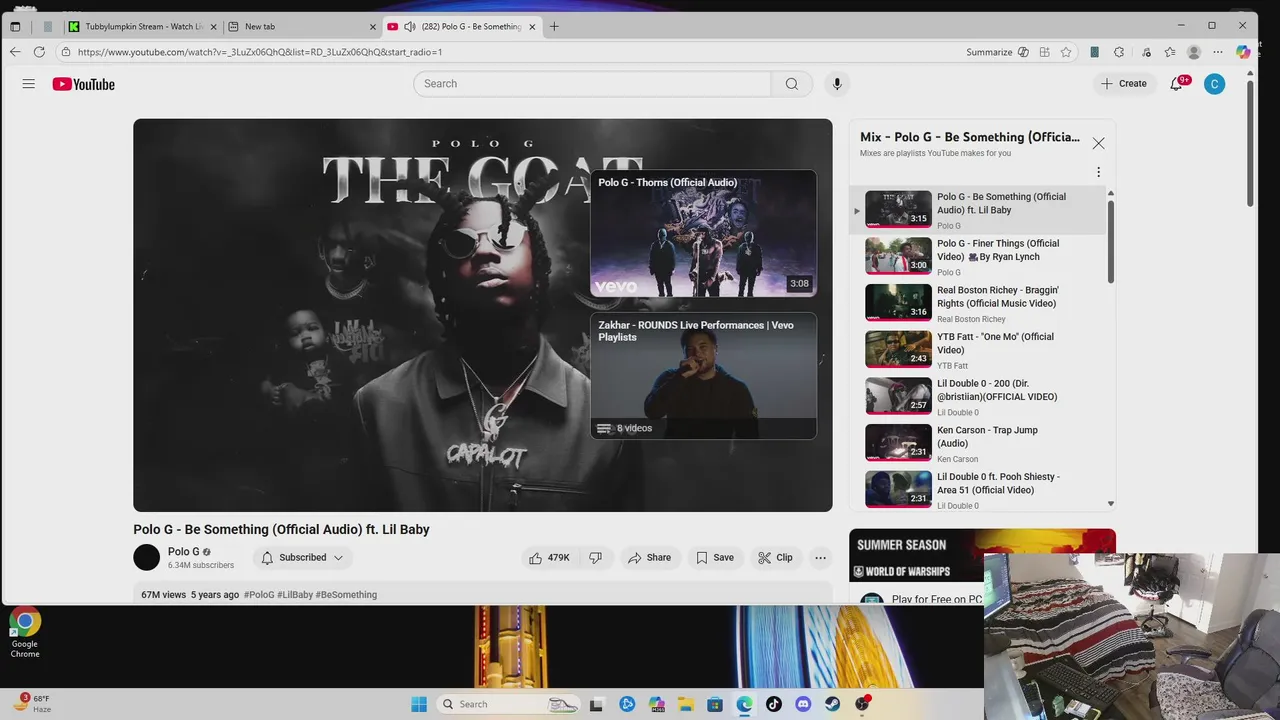1280x720 pixels.
Task: Click the Windows taskbar Search box
Action: coord(506,704)
